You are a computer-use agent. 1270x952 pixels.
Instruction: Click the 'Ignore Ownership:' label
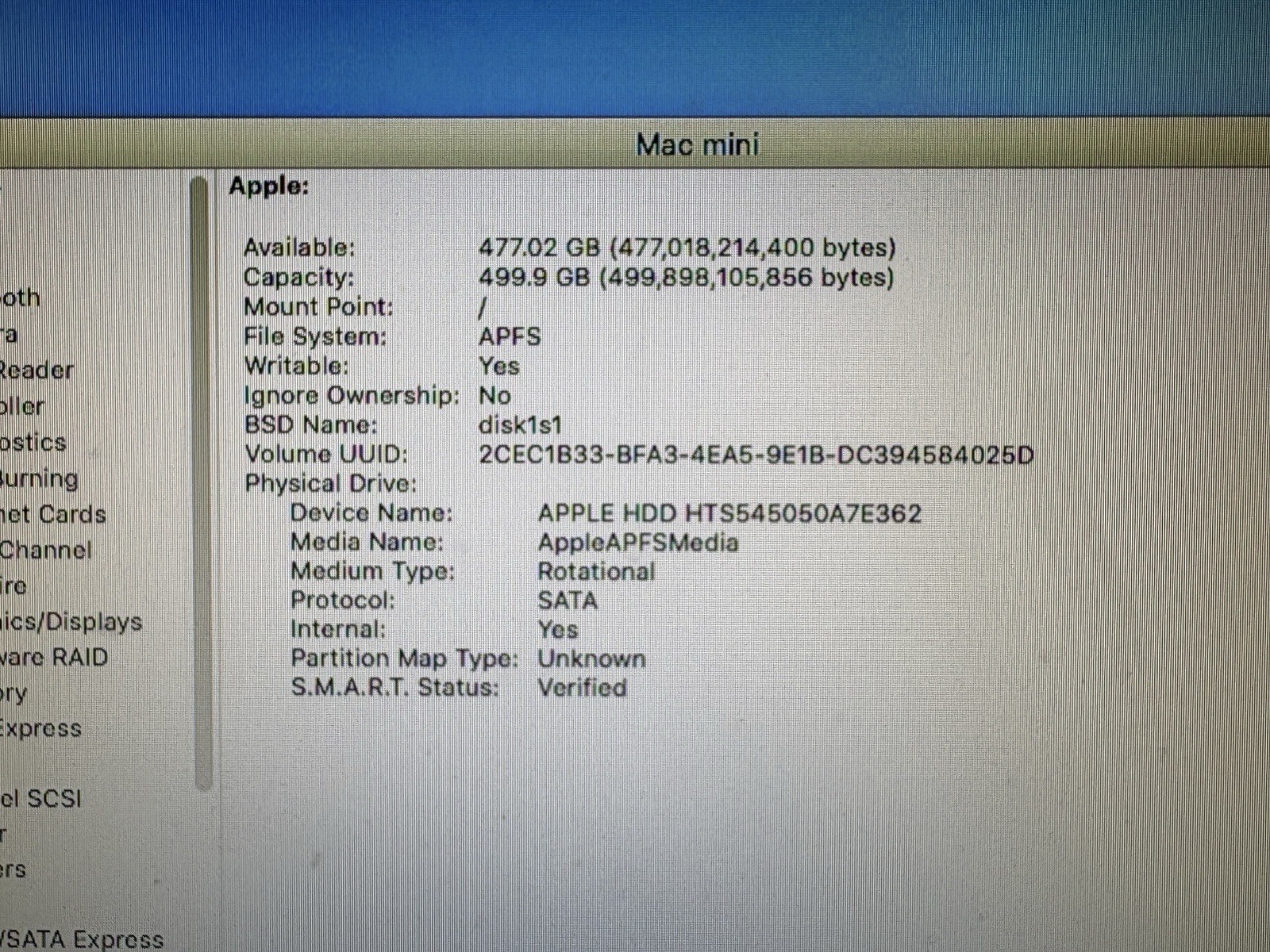352,395
